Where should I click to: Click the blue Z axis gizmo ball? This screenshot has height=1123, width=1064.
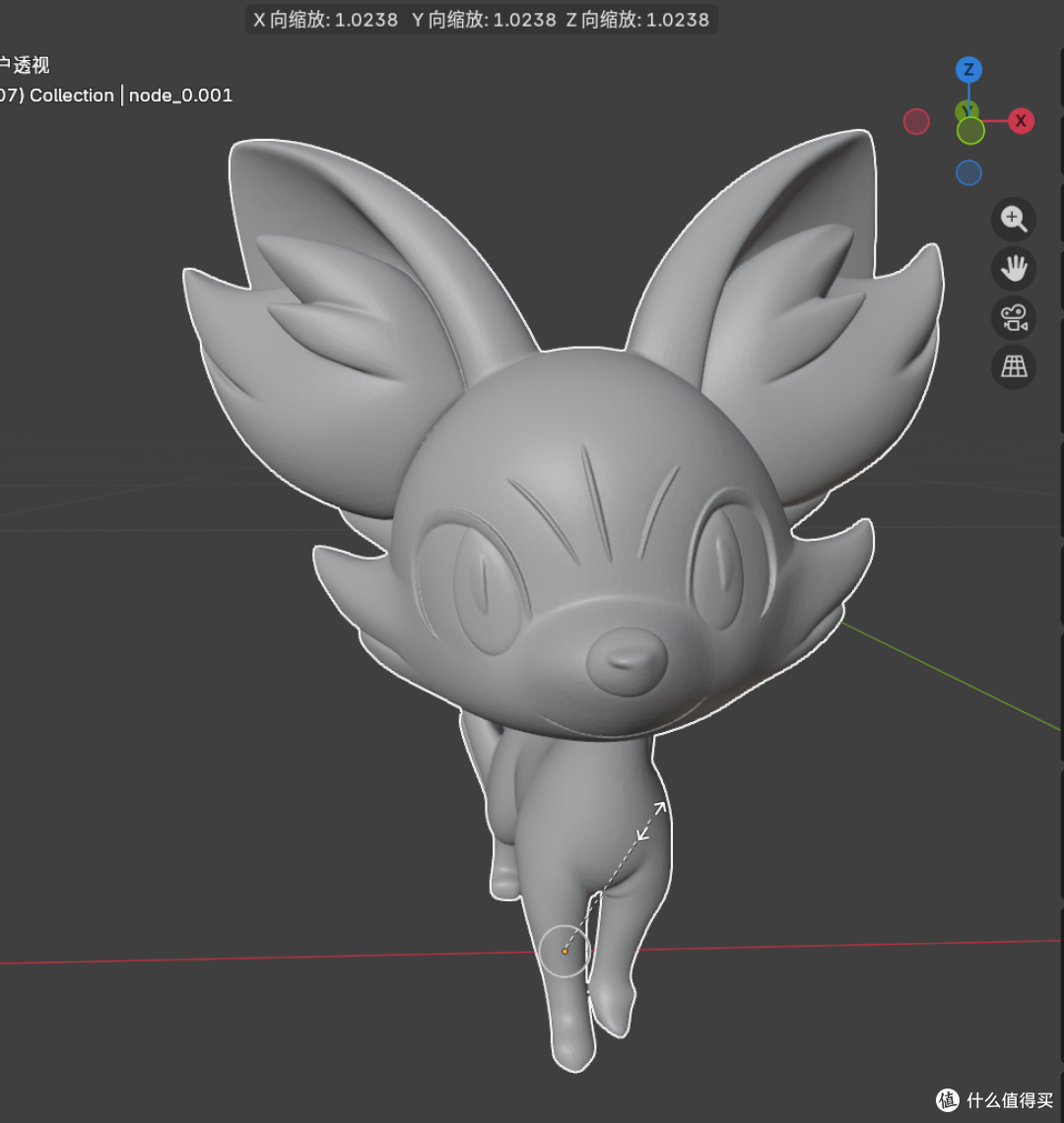click(x=968, y=70)
